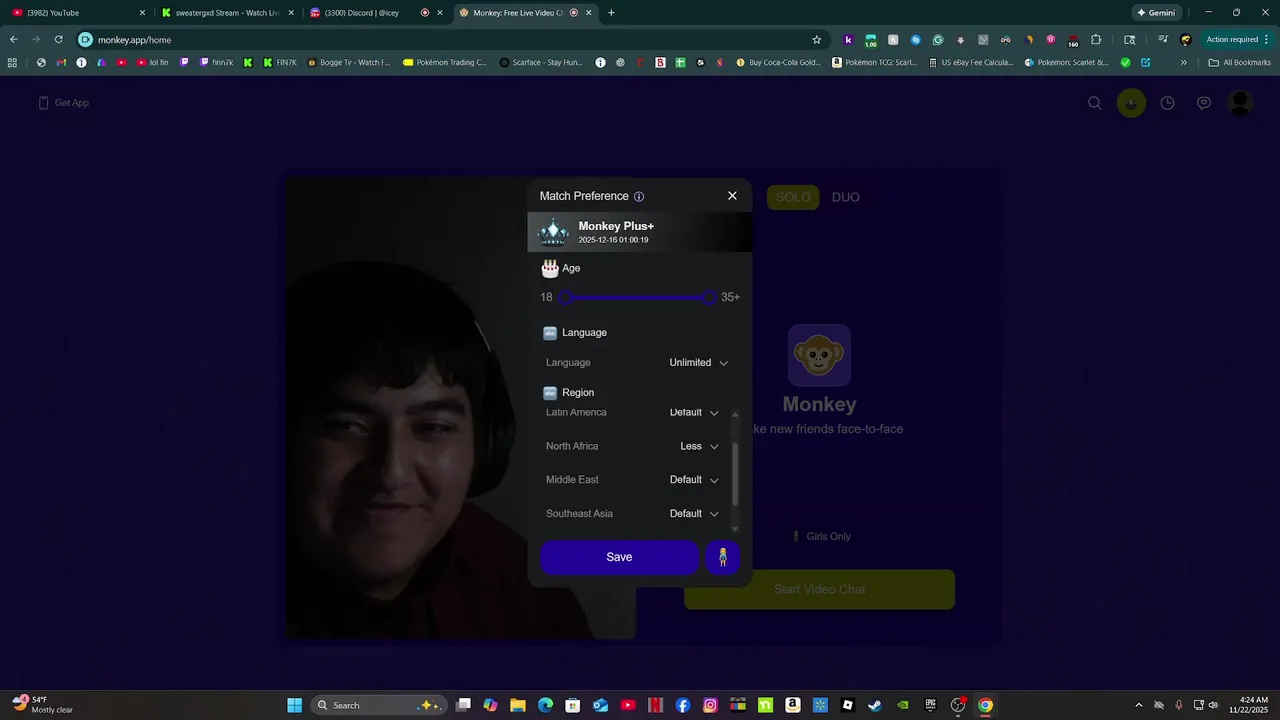The height and width of the screenshot is (720, 1280).
Task: Close the Match Preference dialog
Action: click(x=732, y=196)
